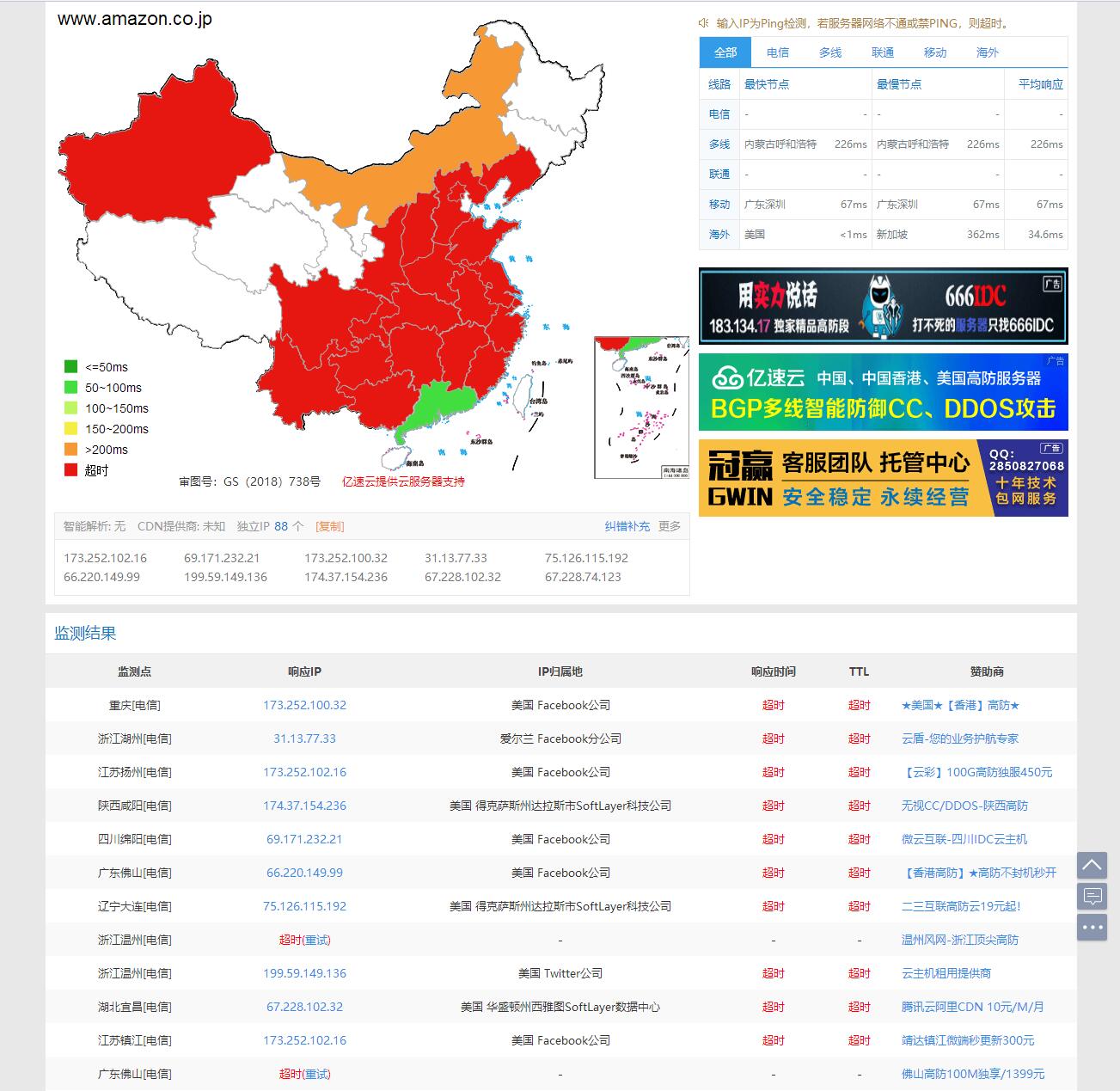The height and width of the screenshot is (1091, 1120).
Task: Open sponsor link 微云互联-四川IDC云主机
Action: pyautogui.click(x=964, y=839)
